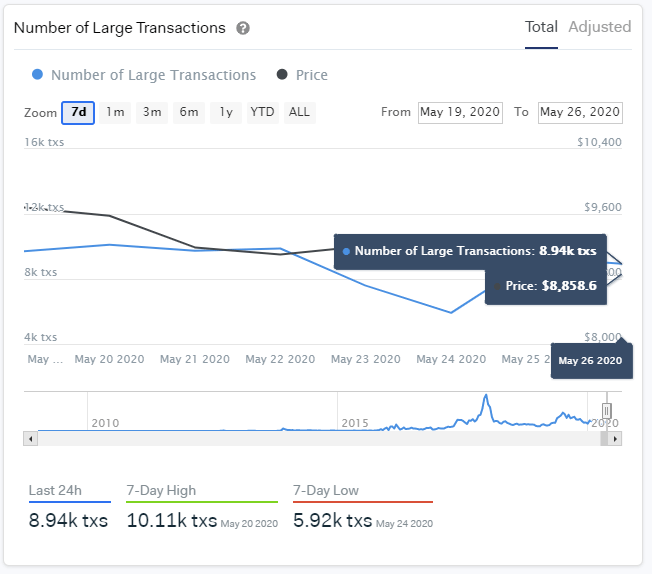Switch to the Total tab
The height and width of the screenshot is (574, 652).
coord(541,27)
